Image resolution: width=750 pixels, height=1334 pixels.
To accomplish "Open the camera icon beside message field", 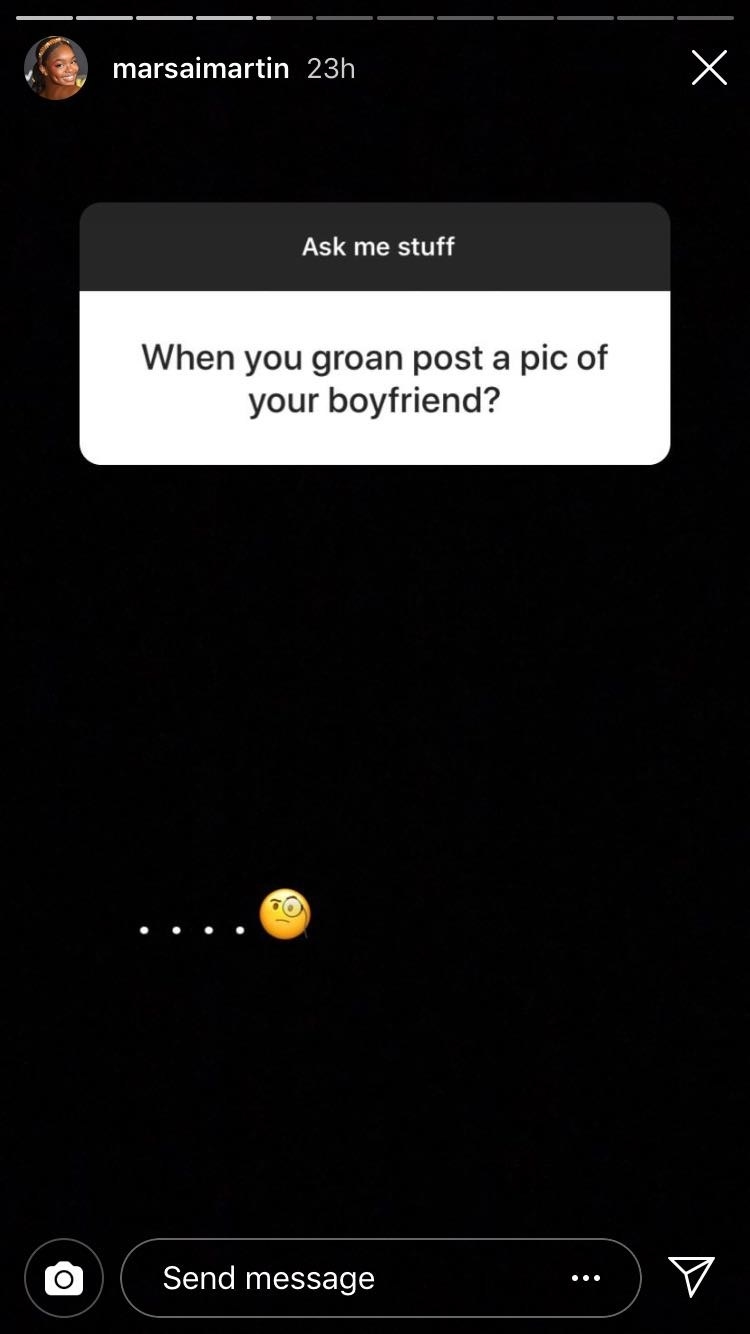I will [64, 1278].
